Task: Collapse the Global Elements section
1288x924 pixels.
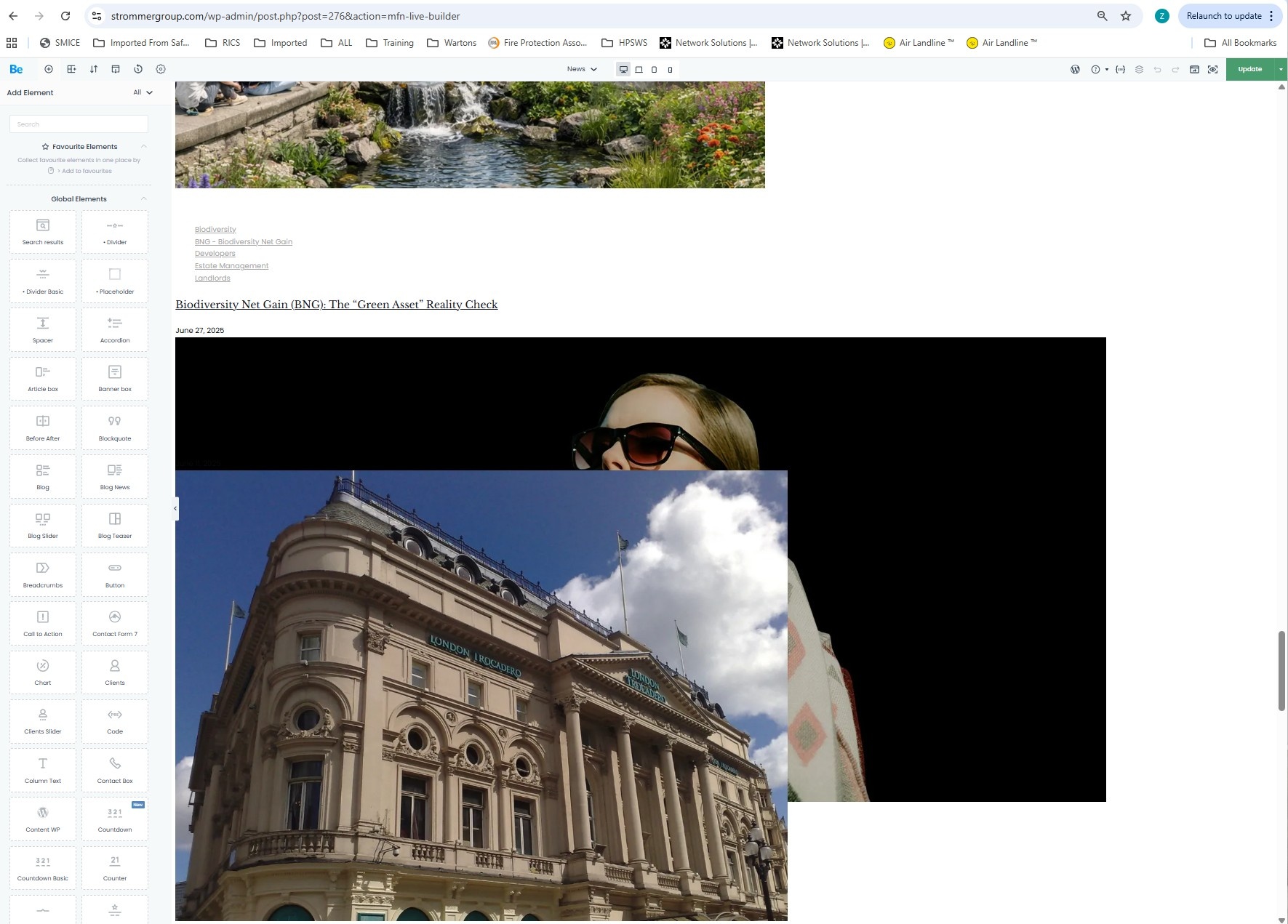Action: click(x=143, y=198)
